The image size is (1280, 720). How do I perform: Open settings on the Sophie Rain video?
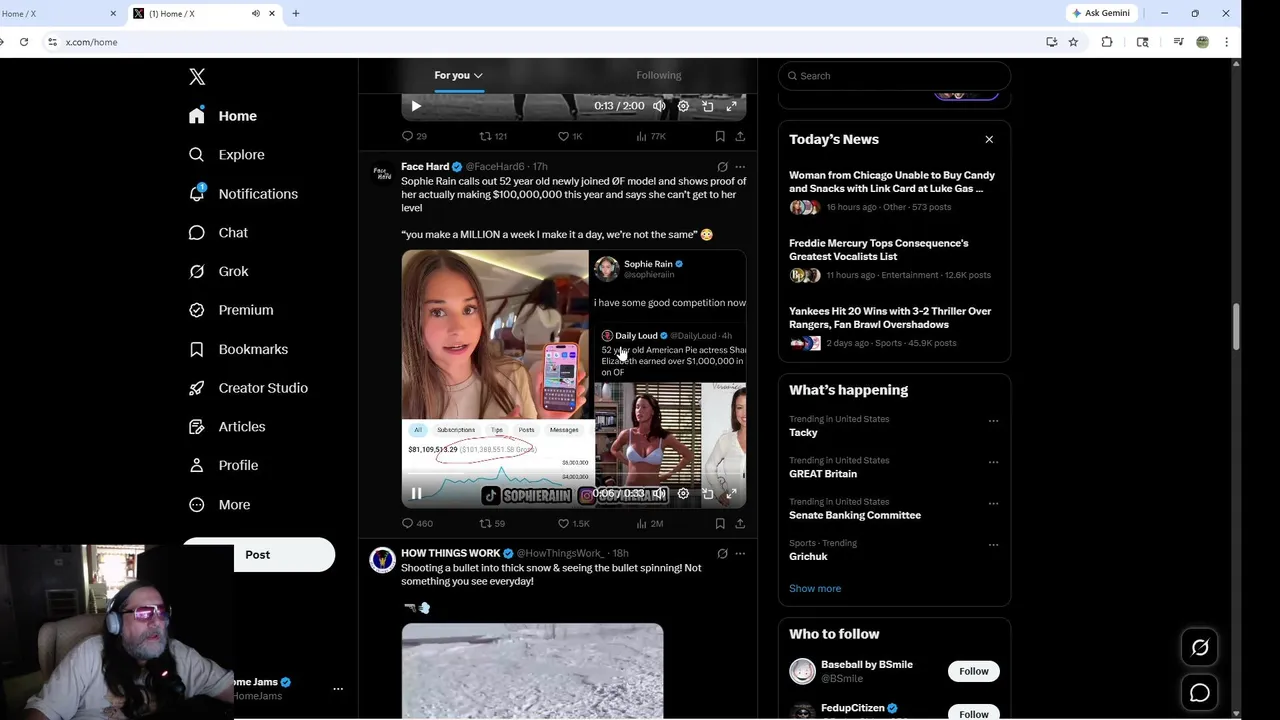click(683, 493)
